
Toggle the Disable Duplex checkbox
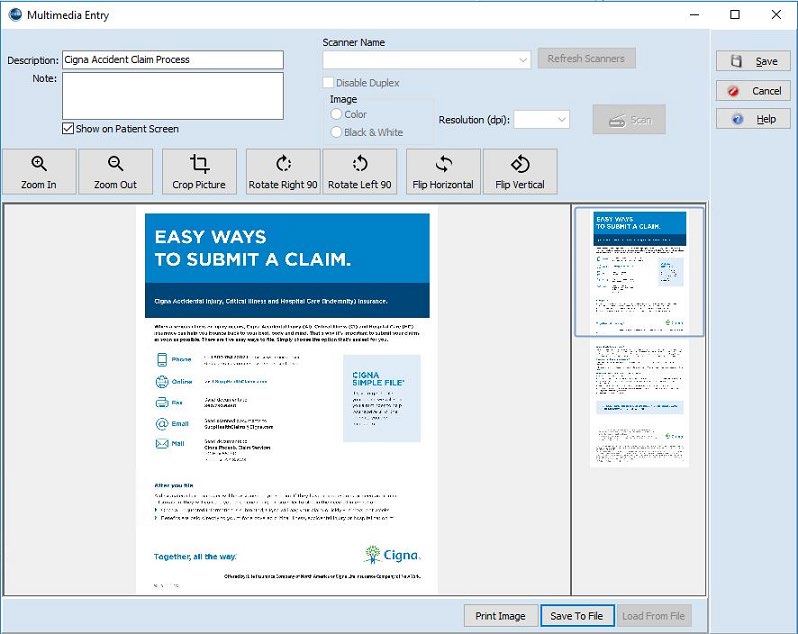[x=329, y=83]
